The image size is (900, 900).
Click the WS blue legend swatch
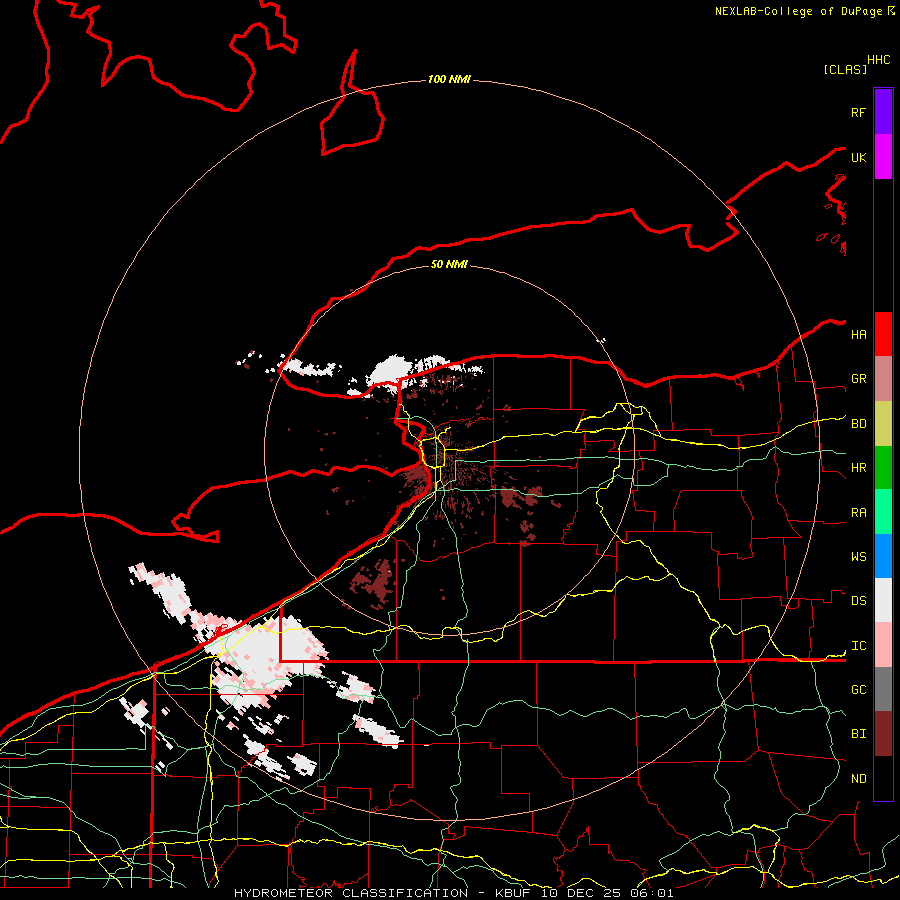[883, 556]
